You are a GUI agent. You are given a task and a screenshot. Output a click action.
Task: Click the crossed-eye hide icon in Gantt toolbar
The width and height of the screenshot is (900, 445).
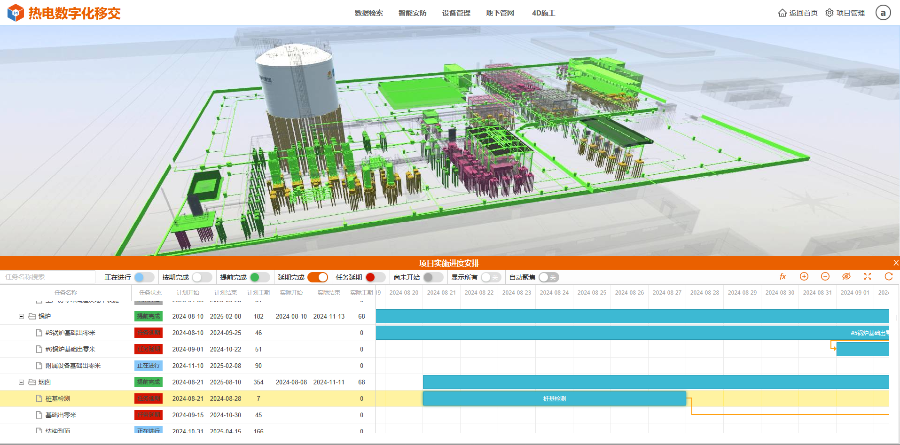coord(846,276)
